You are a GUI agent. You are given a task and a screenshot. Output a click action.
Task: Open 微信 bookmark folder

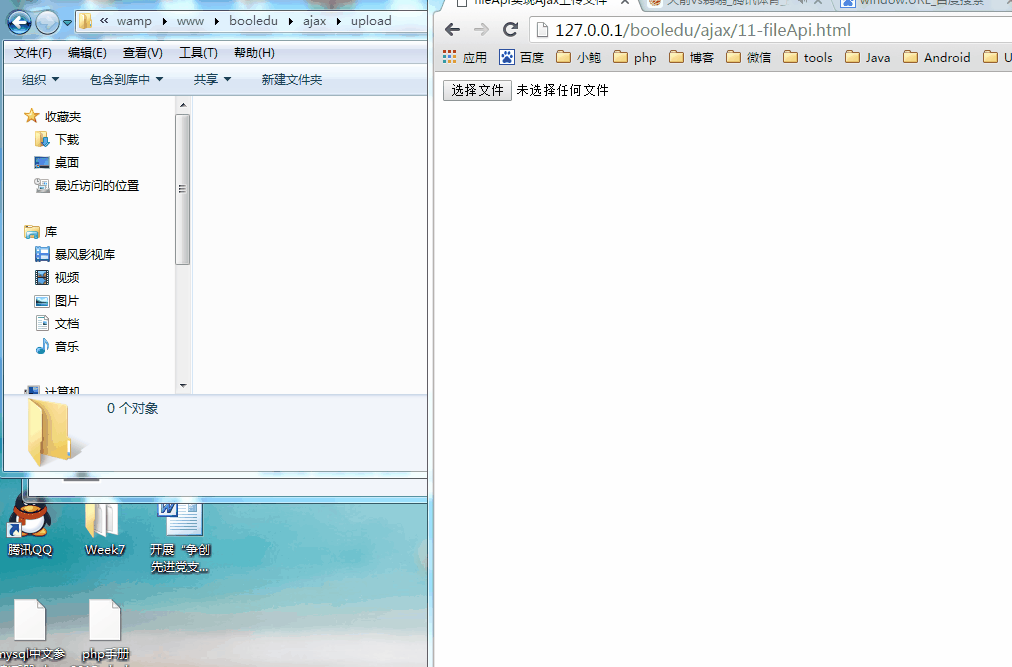(749, 57)
